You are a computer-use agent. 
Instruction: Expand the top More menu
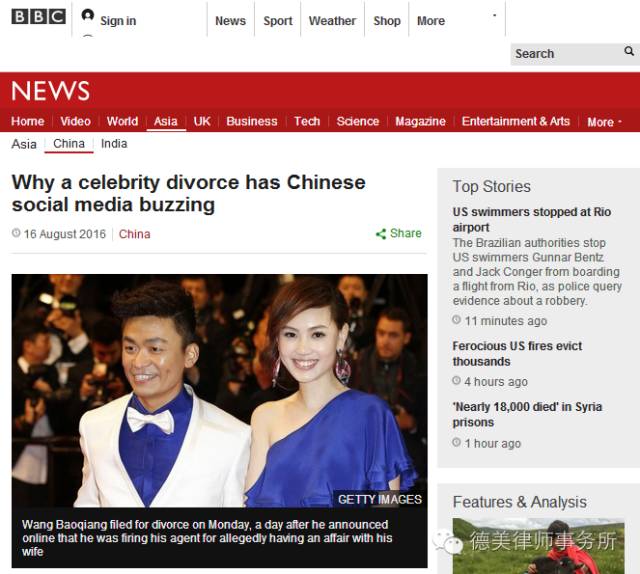tap(431, 21)
